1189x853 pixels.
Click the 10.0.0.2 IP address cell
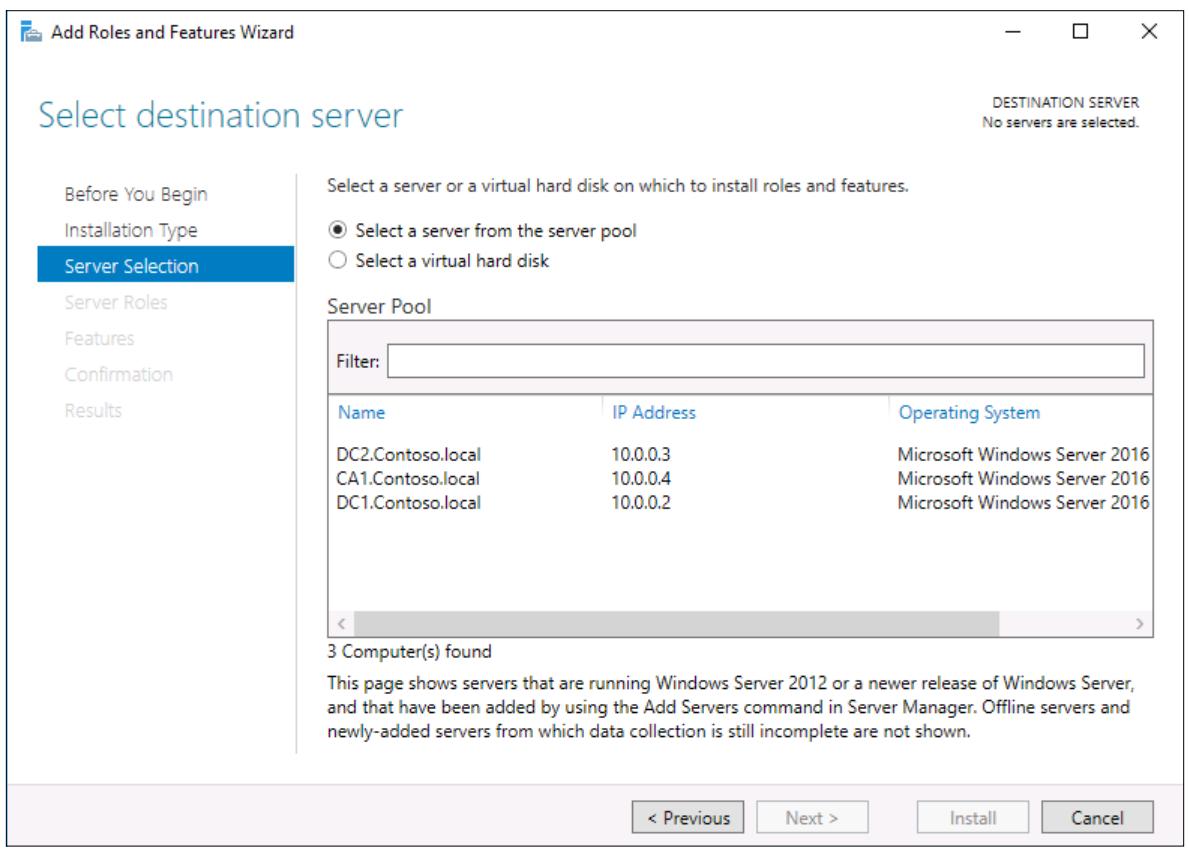click(641, 503)
